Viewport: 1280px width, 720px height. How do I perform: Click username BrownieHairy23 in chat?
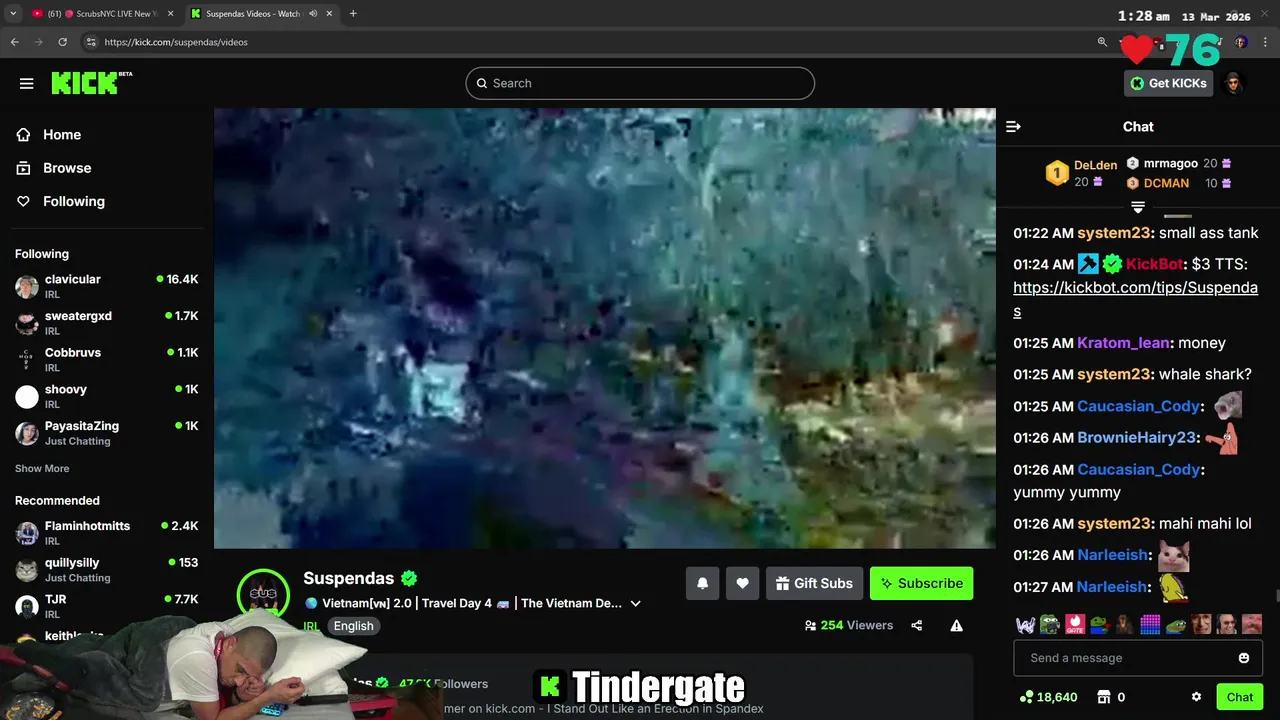click(1137, 437)
